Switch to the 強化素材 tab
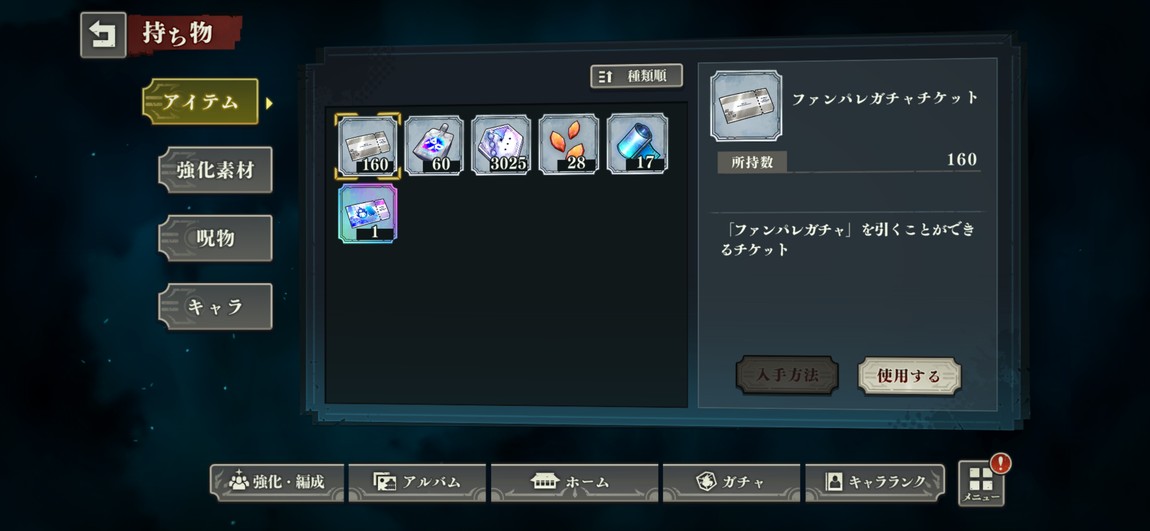The height and width of the screenshot is (531, 1150). pyautogui.click(x=215, y=170)
